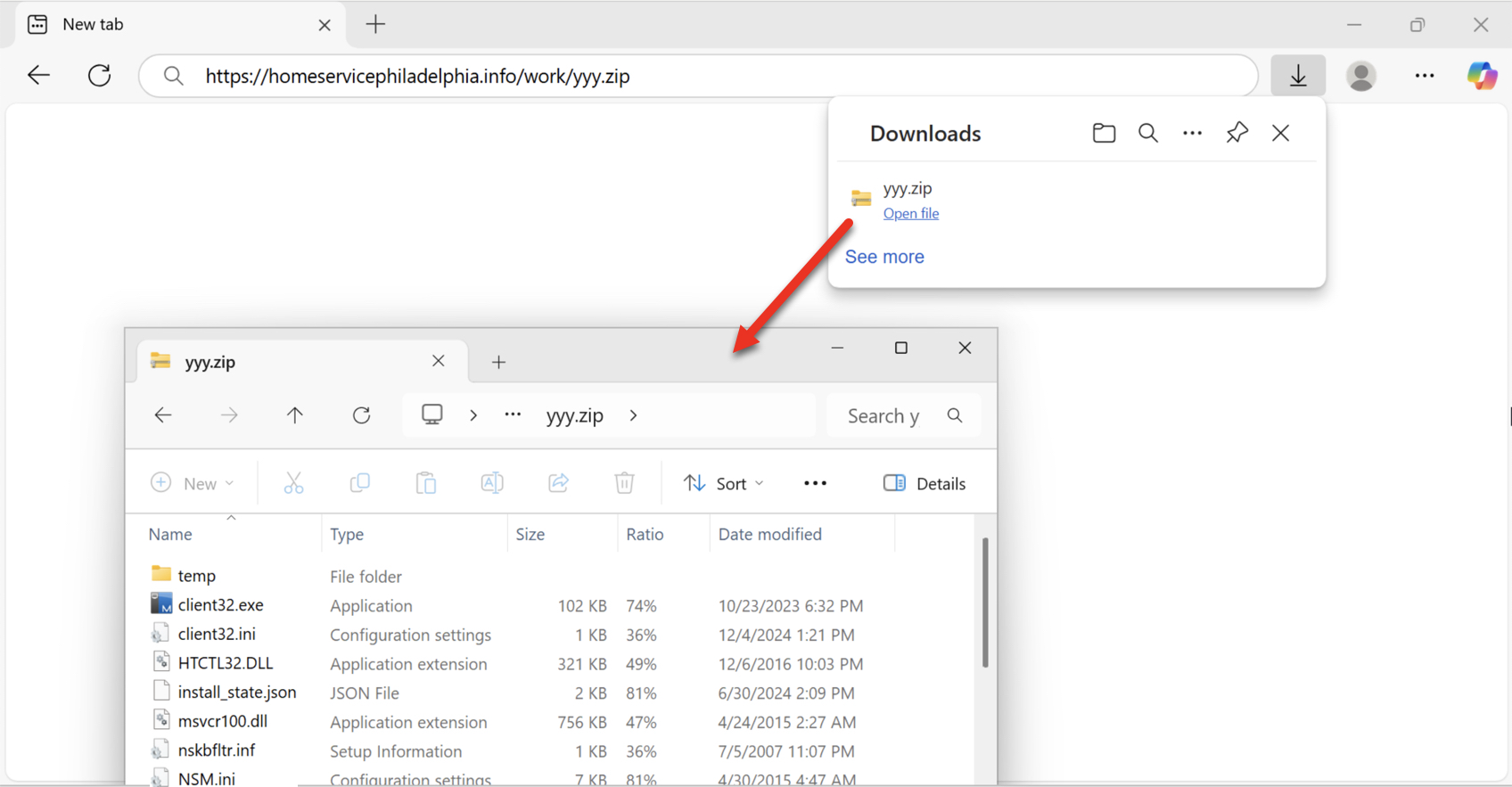
Task: Click the File Explorer search box
Action: point(903,415)
